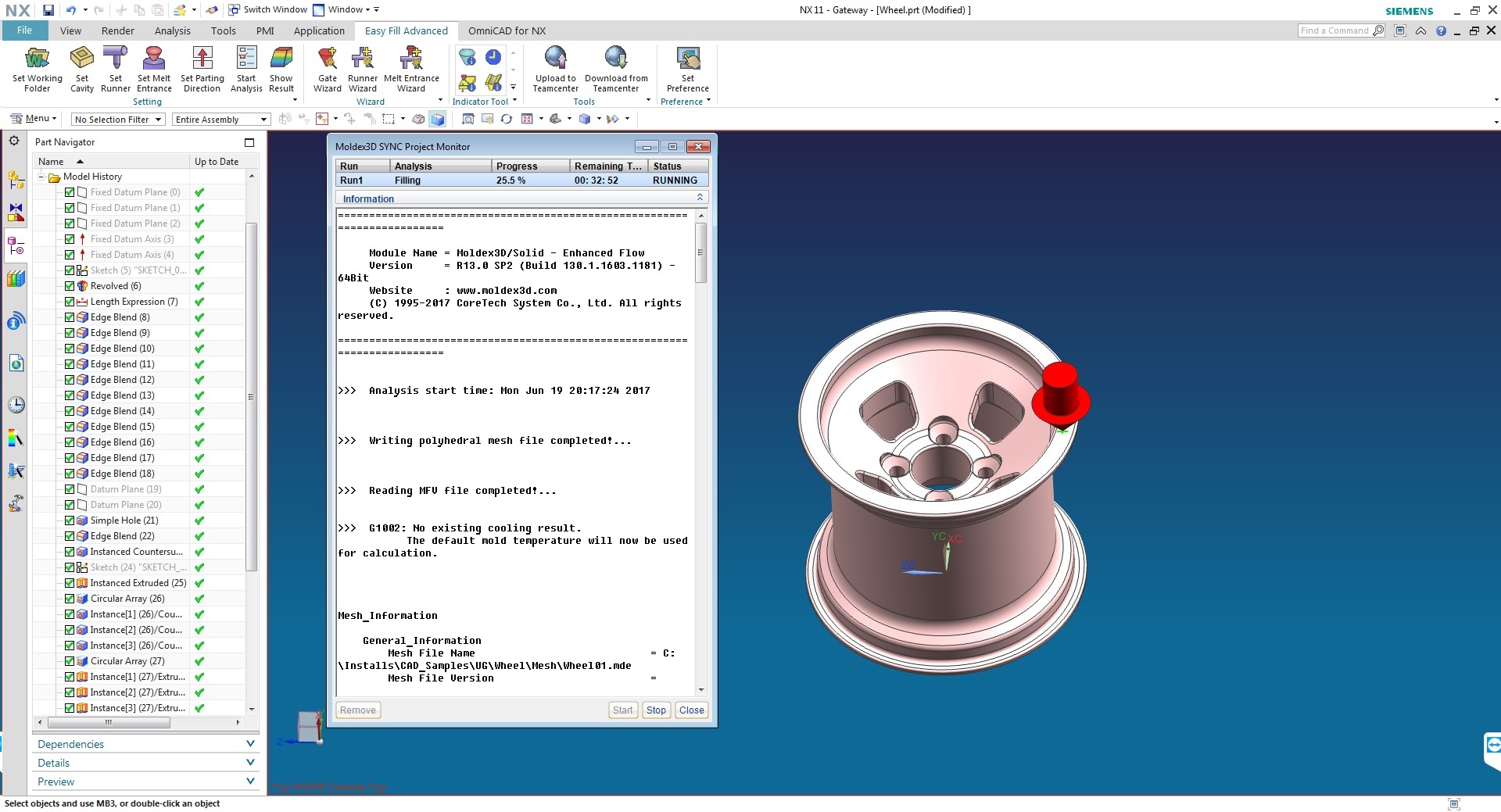Open the Assembly Navigator sidebar tab
The width and height of the screenshot is (1501, 812).
click(x=16, y=181)
